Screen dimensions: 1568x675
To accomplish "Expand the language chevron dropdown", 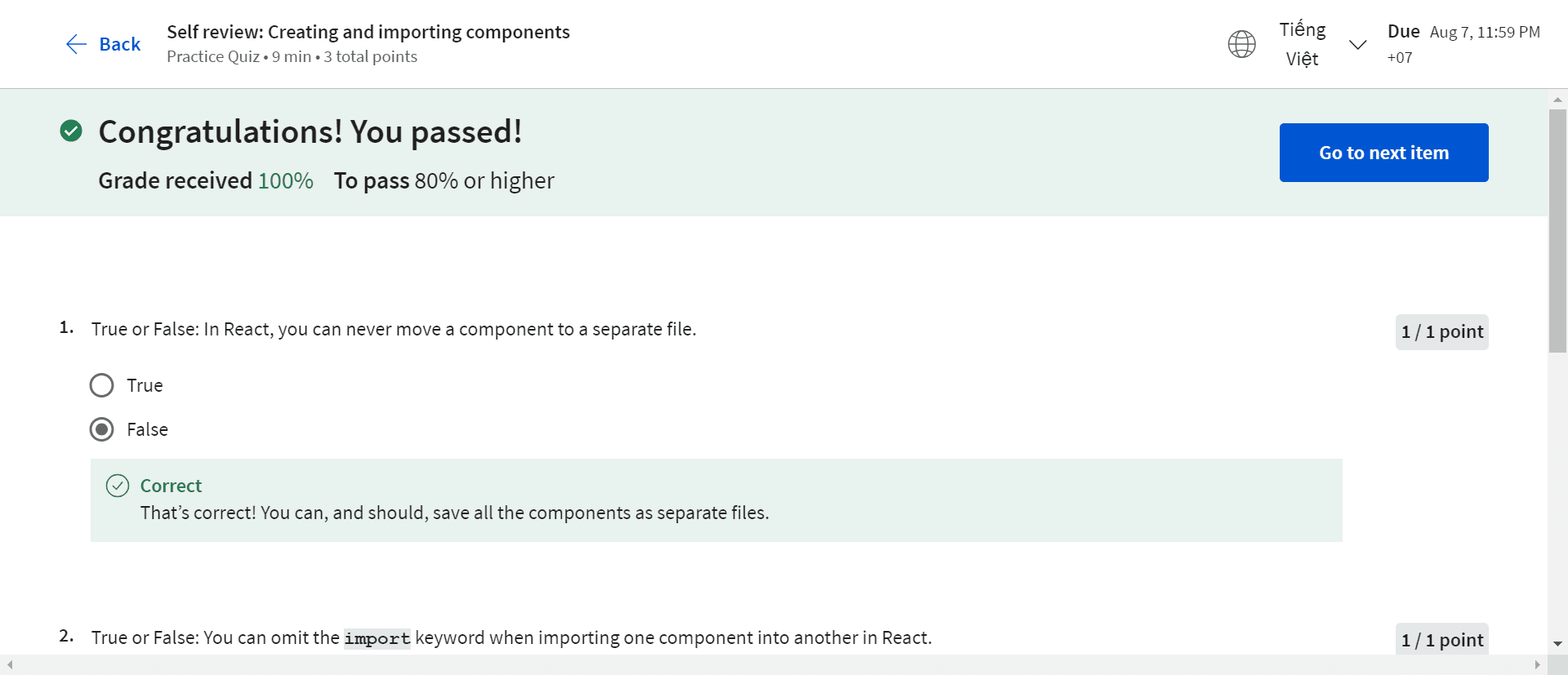I will (x=1357, y=44).
